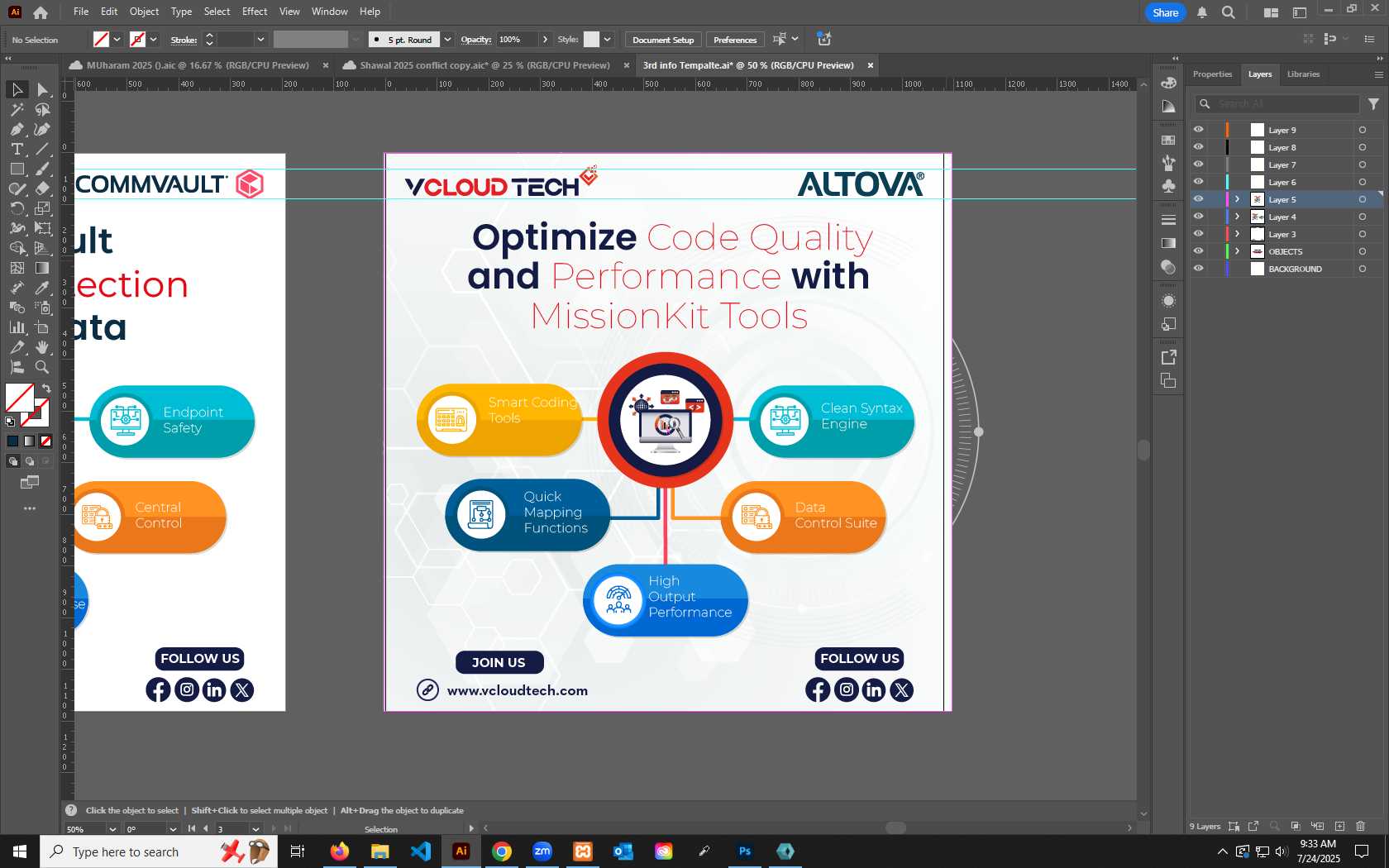
Task: Open the Symbols panel icon
Action: [x=1168, y=186]
